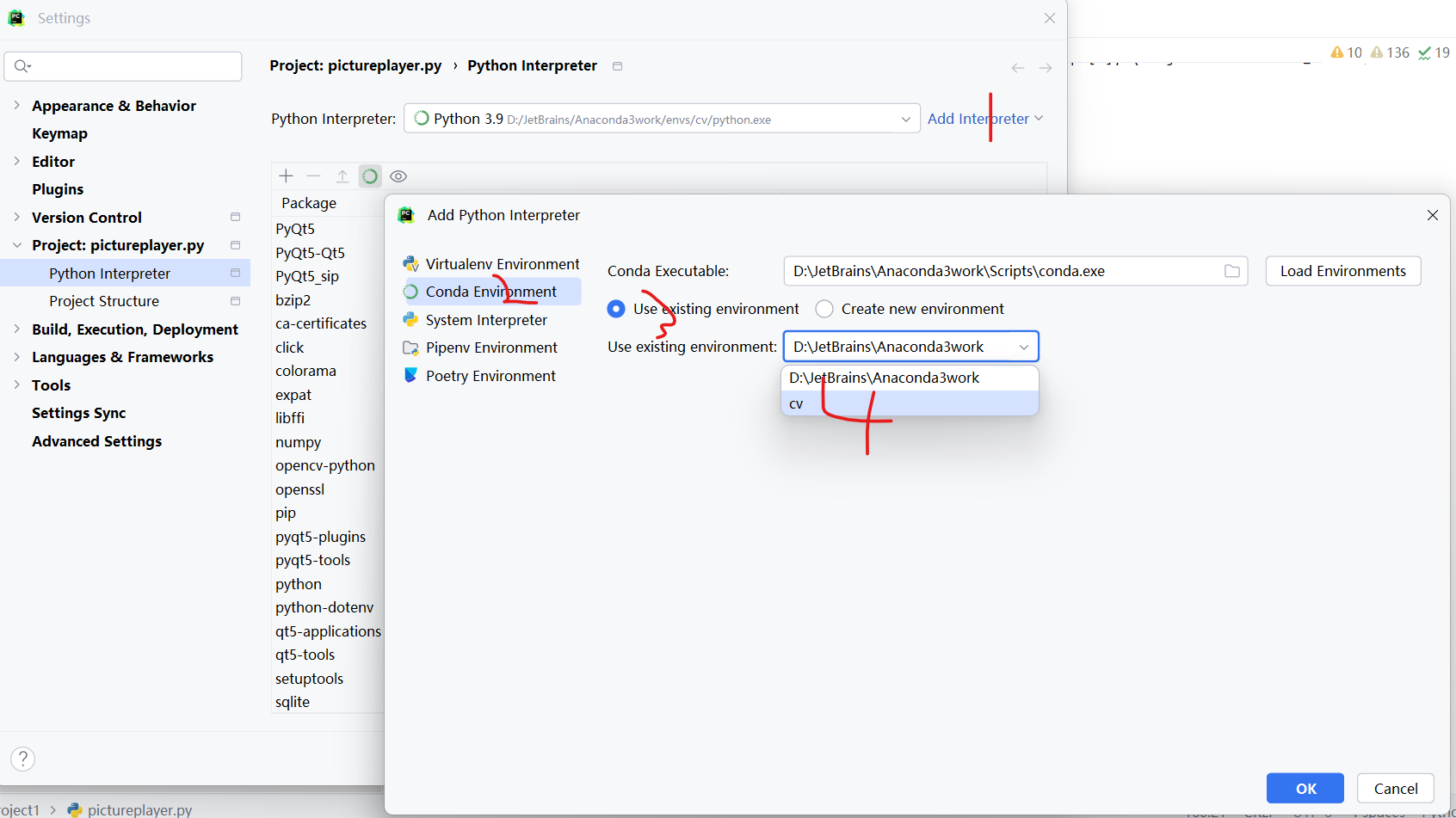Select Pipenv Environment type
Image resolution: width=1456 pixels, height=818 pixels.
[491, 347]
